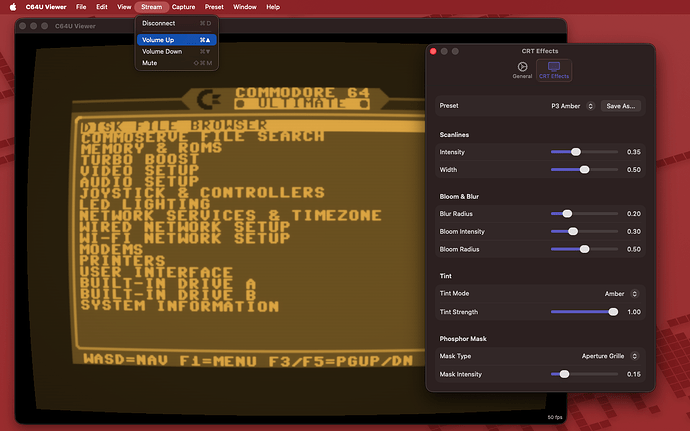
Task: Choose Volume Up in Stream menu
Action: pyautogui.click(x=176, y=40)
